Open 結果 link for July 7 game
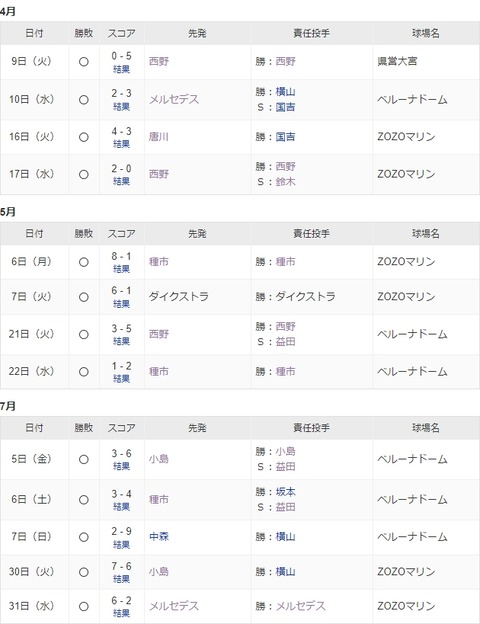The width and height of the screenshot is (480, 624). pos(121,545)
